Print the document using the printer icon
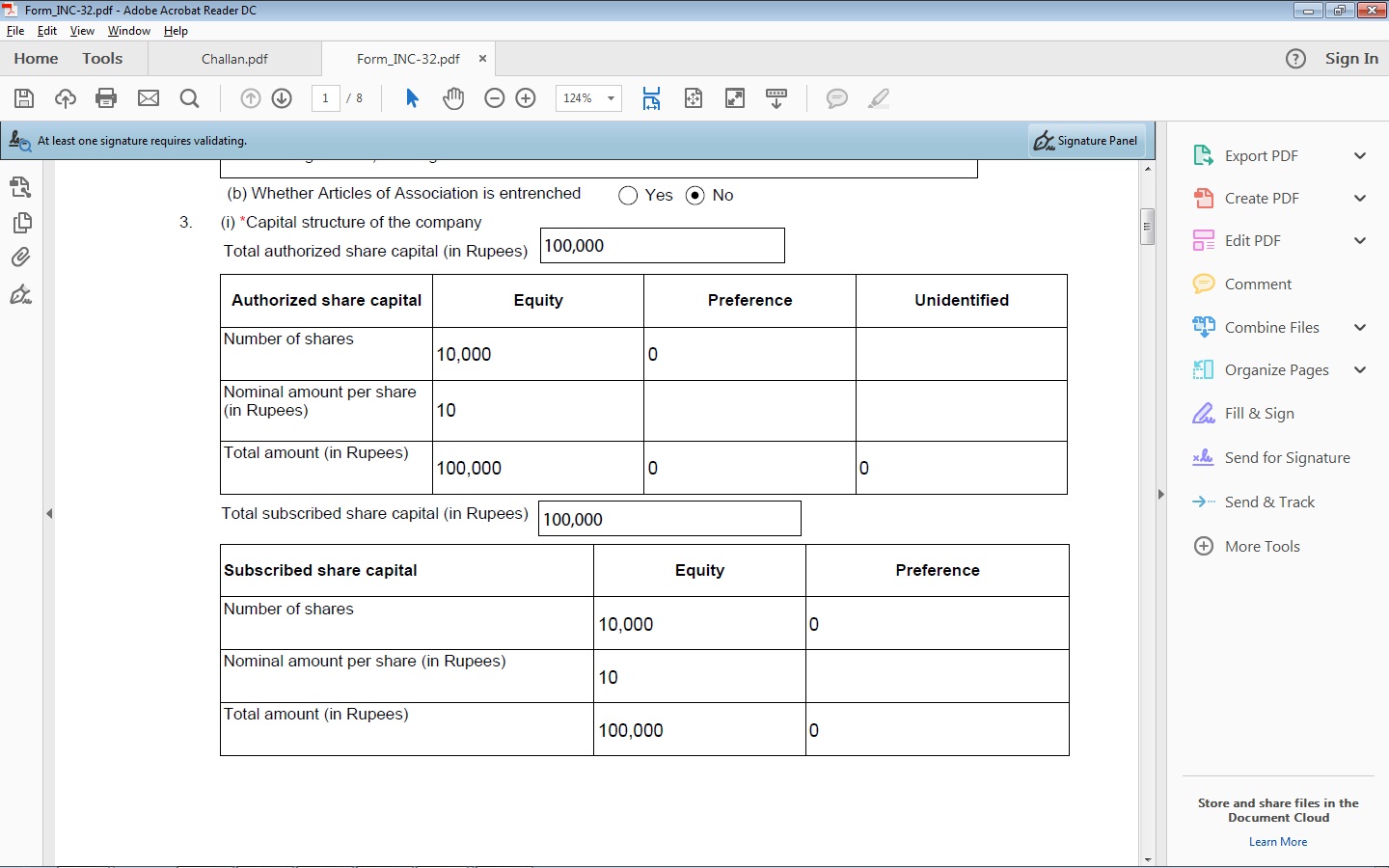1389x868 pixels. [106, 97]
